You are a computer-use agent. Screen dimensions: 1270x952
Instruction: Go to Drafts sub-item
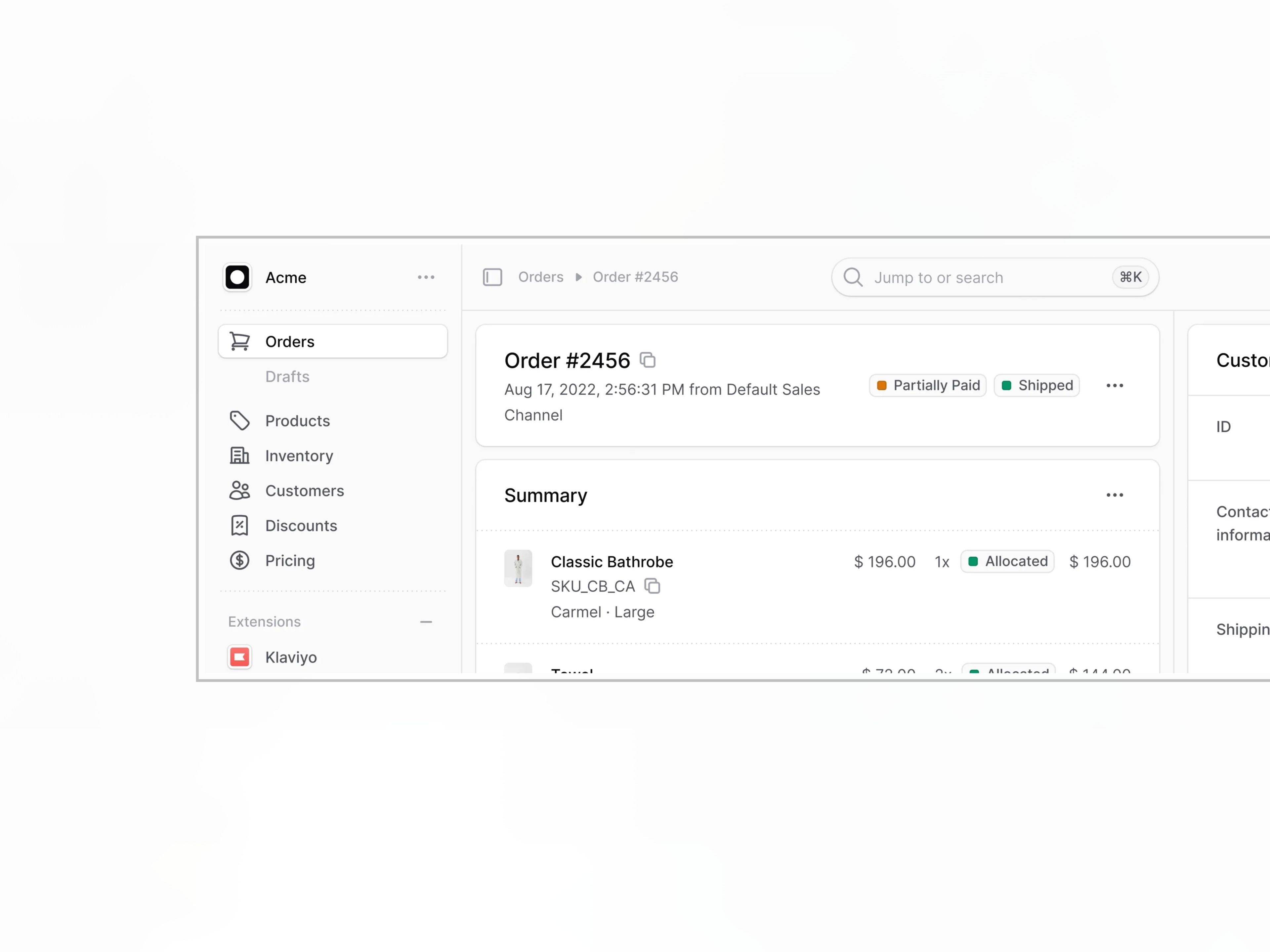[x=287, y=377]
